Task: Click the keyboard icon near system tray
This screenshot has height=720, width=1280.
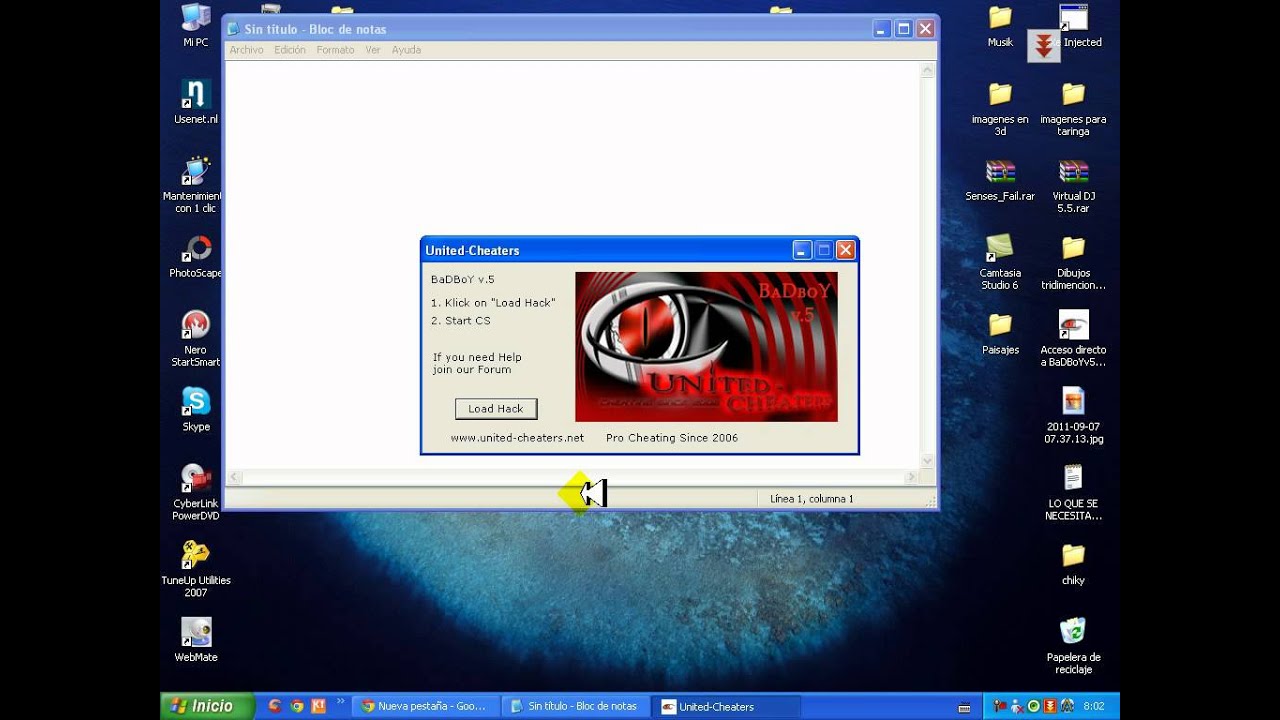Action: click(x=964, y=707)
